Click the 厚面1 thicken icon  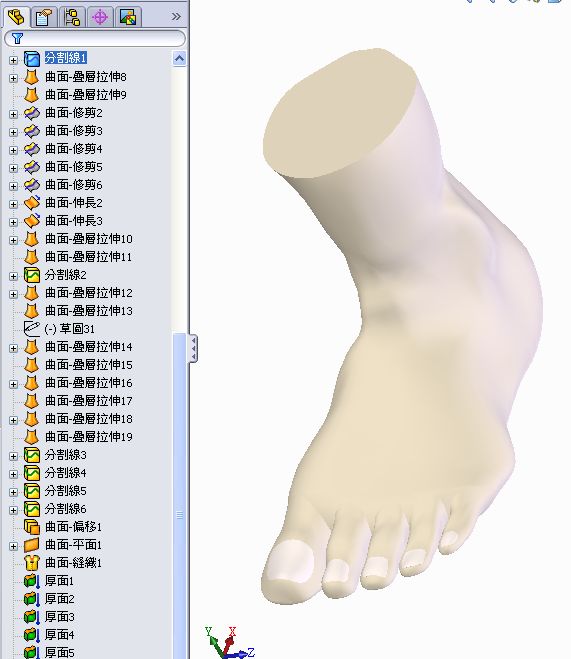coord(32,581)
